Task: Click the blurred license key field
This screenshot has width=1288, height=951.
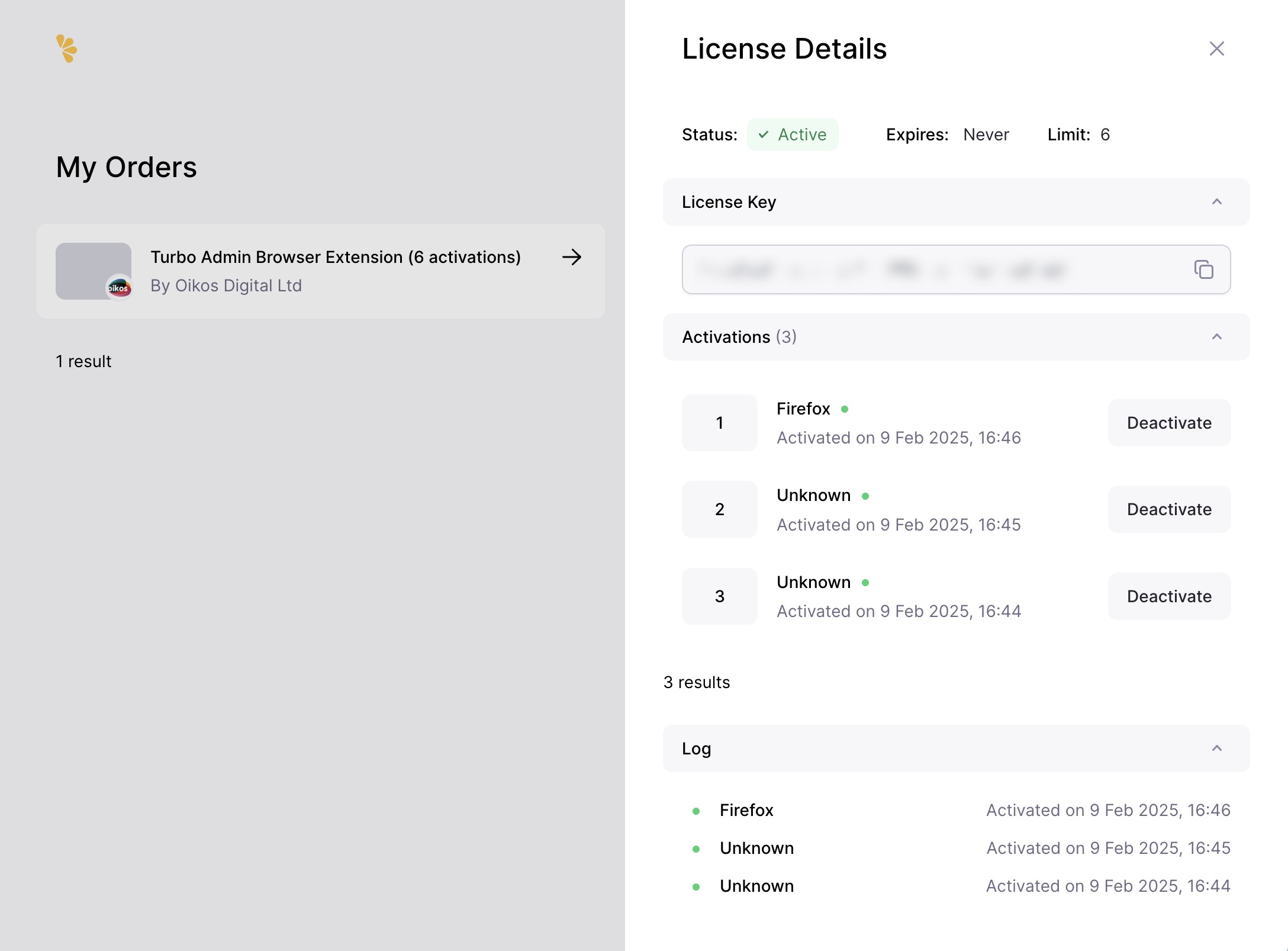Action: 956,269
